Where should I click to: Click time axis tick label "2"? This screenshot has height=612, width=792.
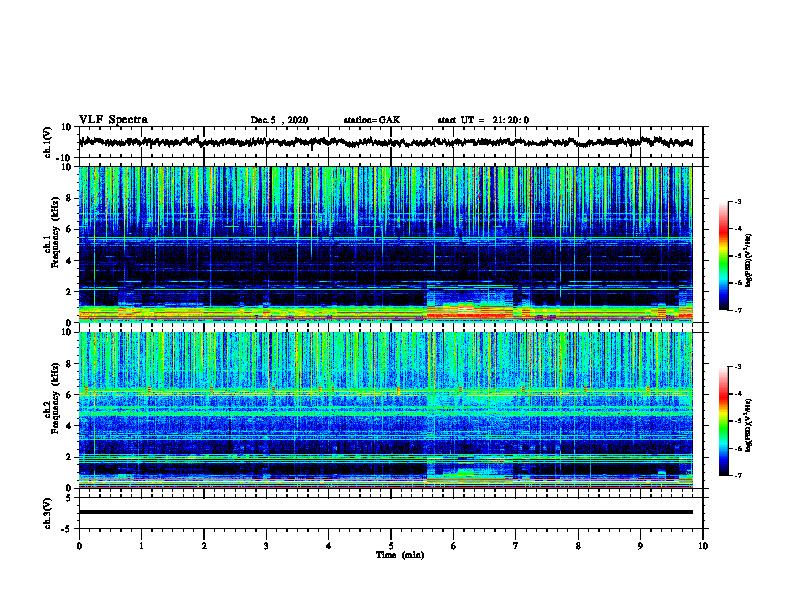point(204,546)
